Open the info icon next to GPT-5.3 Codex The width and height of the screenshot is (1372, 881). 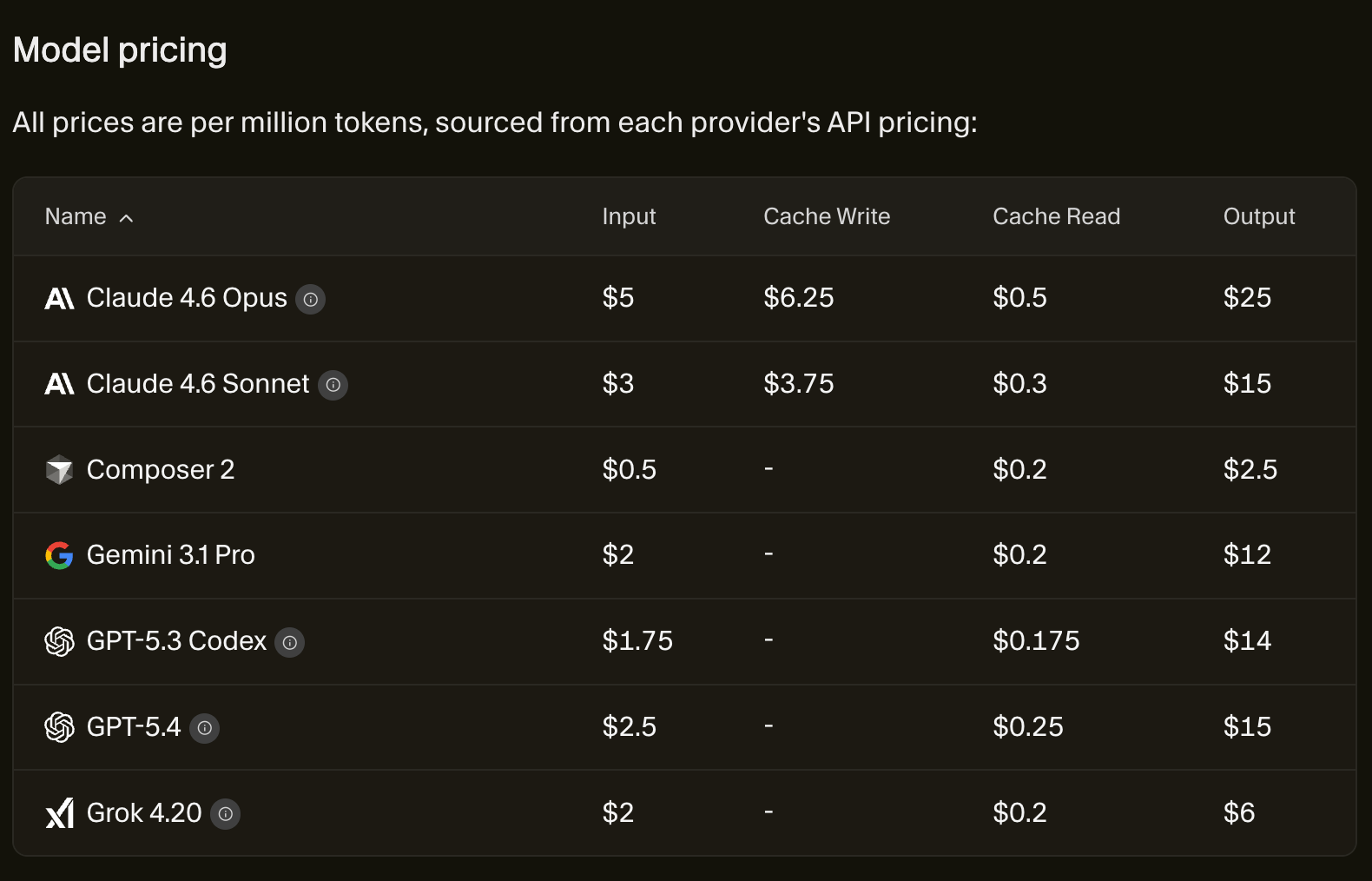click(x=290, y=643)
